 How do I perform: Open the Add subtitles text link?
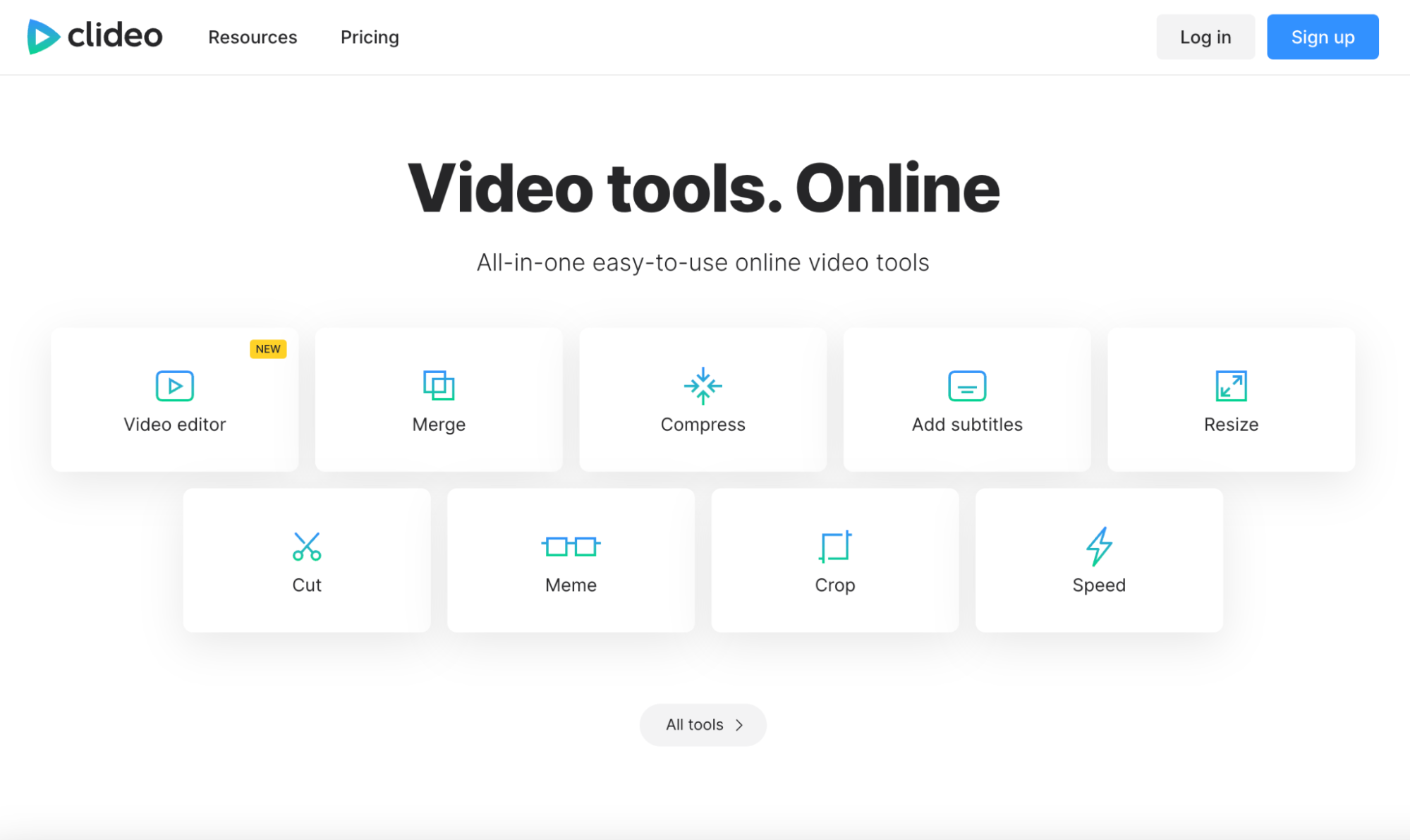967,425
